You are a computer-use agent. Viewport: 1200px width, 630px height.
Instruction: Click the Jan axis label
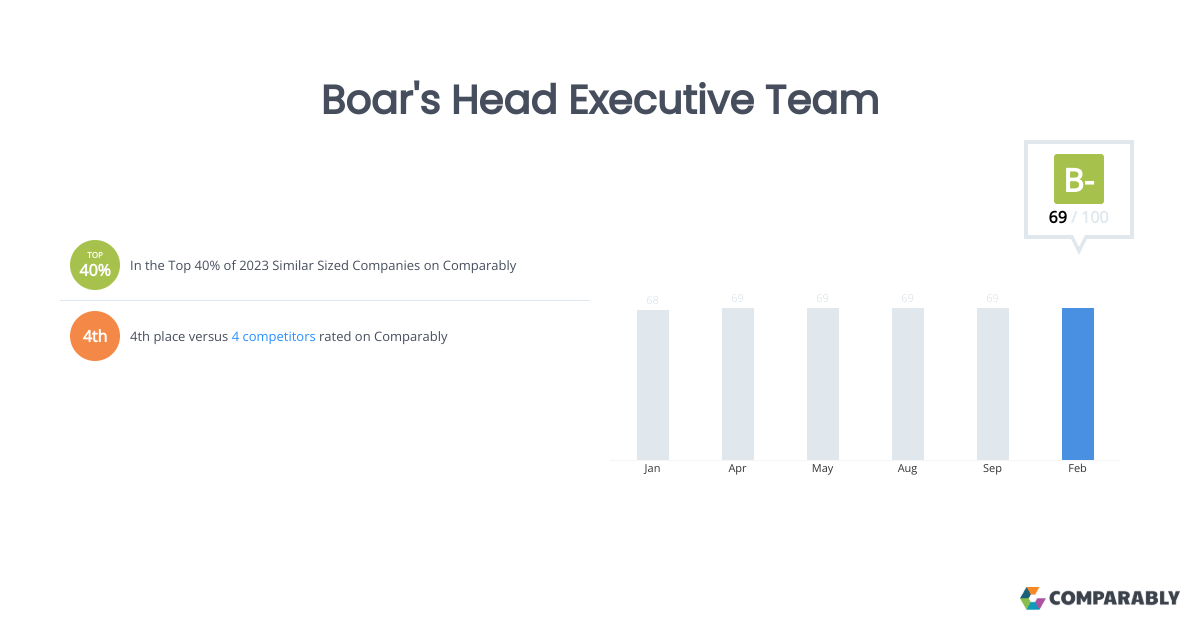(x=652, y=468)
